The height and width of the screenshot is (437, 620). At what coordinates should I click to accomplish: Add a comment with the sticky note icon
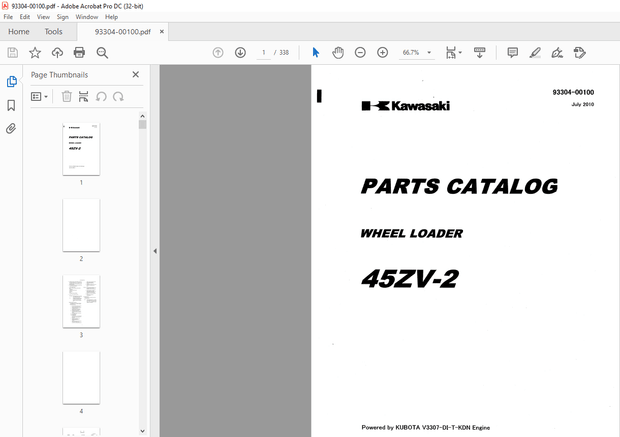pyautogui.click(x=512, y=52)
